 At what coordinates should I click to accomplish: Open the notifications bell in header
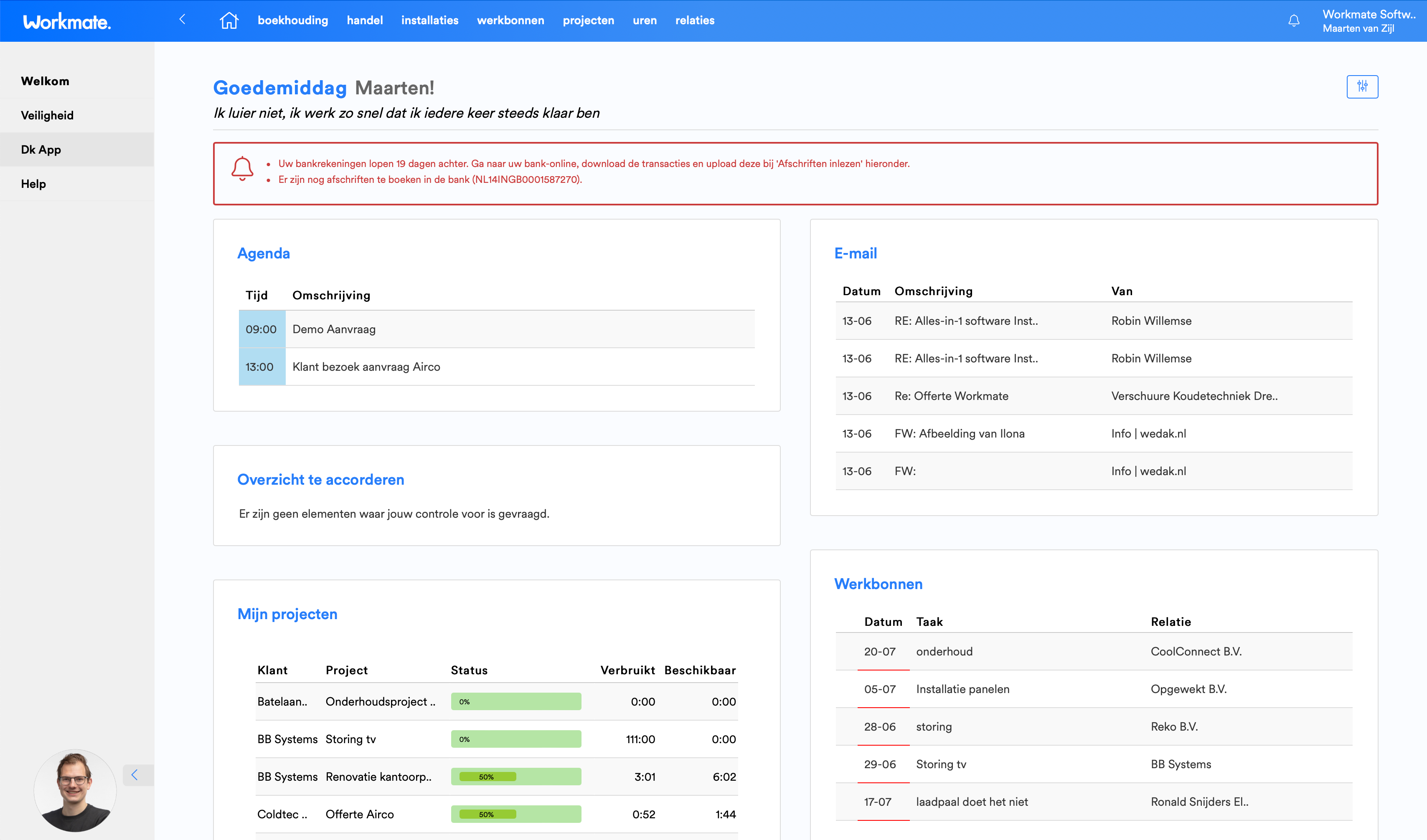[1294, 21]
